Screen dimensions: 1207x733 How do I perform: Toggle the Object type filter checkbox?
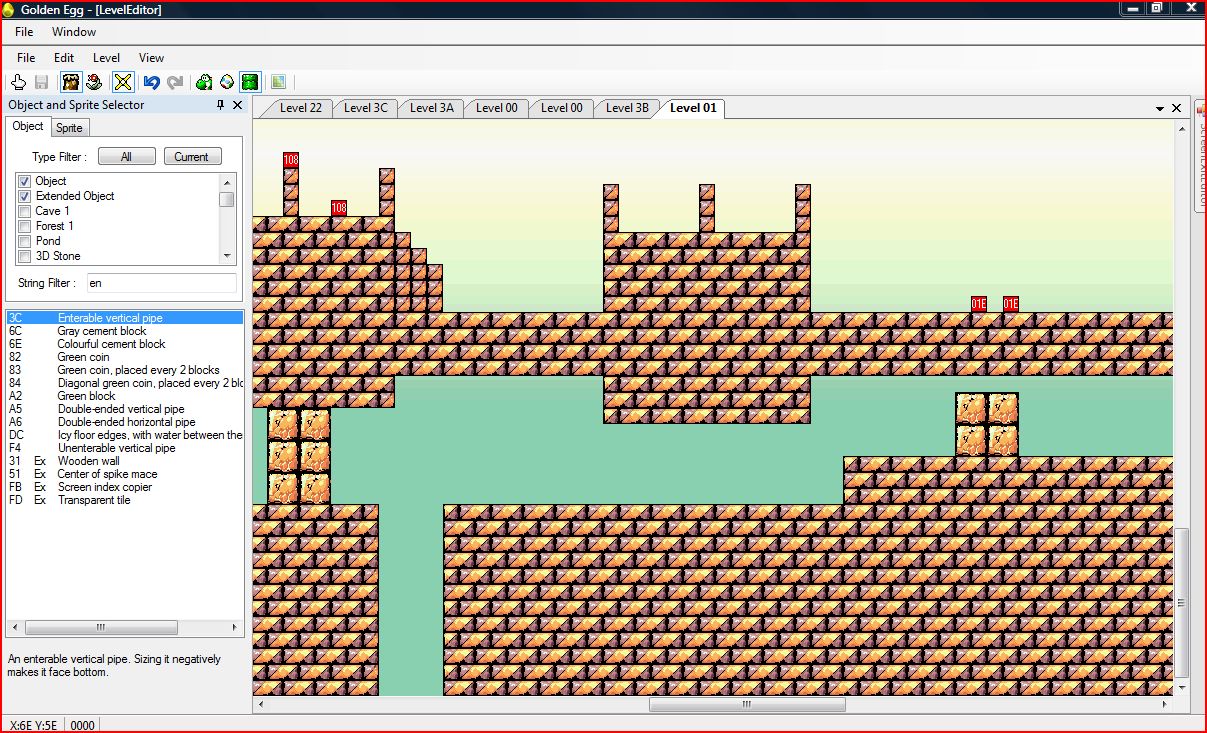pyautogui.click(x=25, y=181)
